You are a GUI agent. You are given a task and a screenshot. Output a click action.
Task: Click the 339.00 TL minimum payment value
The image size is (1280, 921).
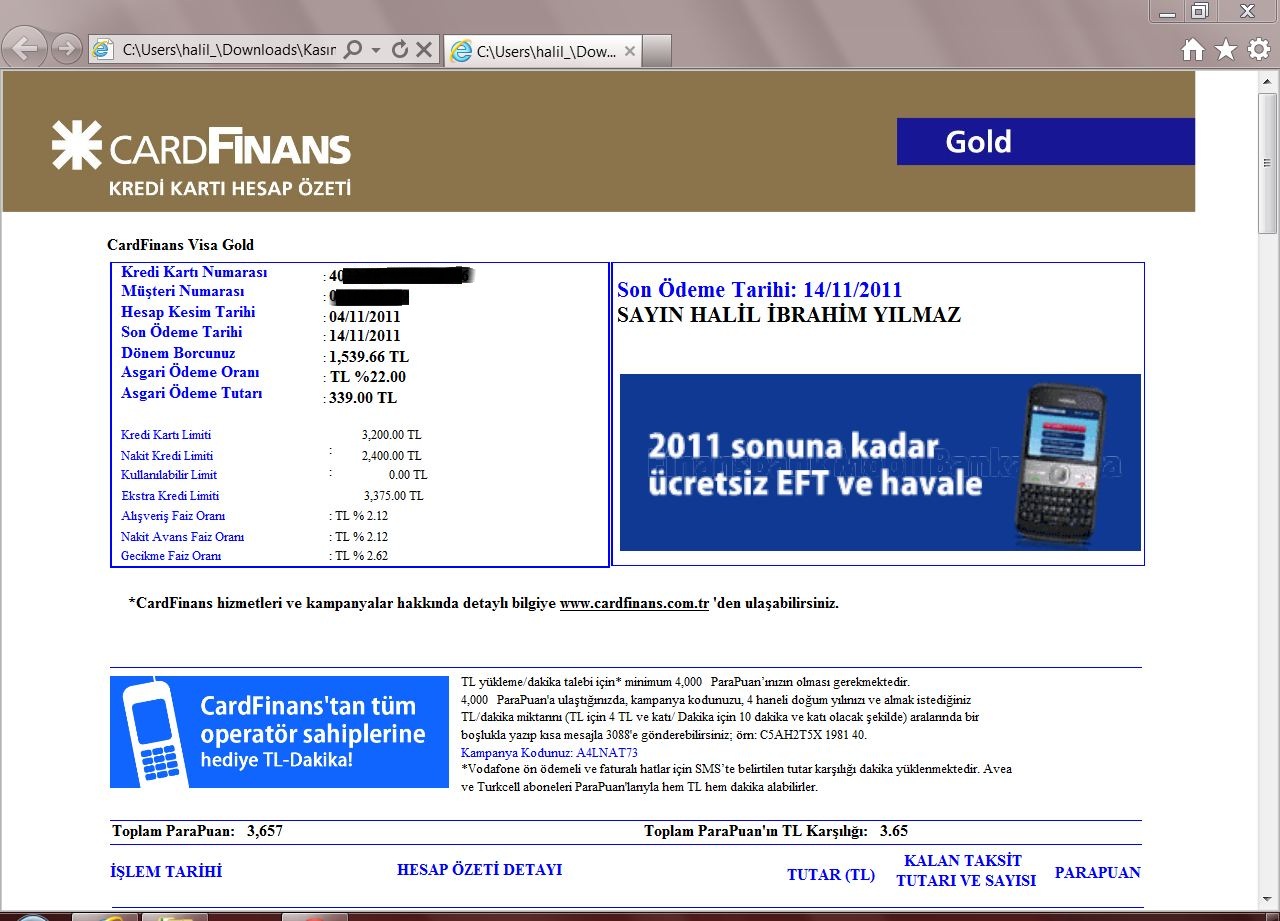[363, 398]
